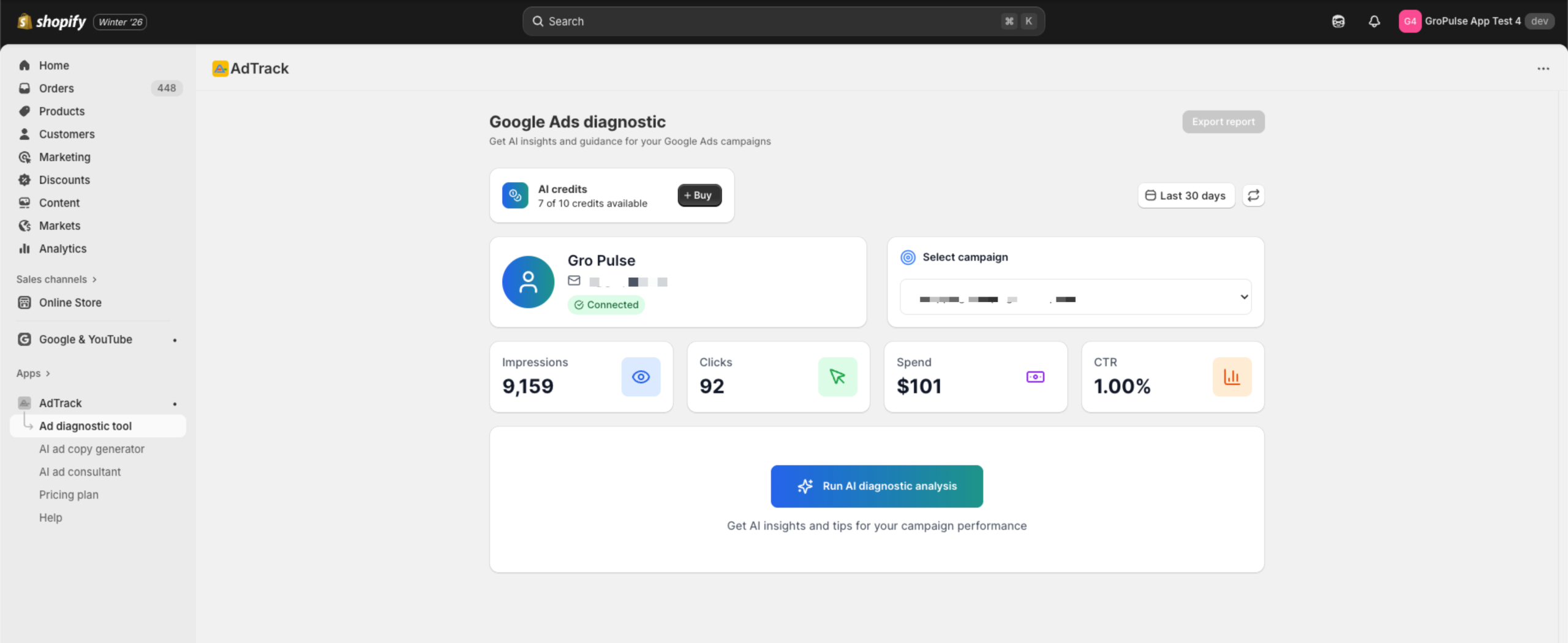Open AI ad copy generator page
1568x643 pixels.
[x=92, y=449]
